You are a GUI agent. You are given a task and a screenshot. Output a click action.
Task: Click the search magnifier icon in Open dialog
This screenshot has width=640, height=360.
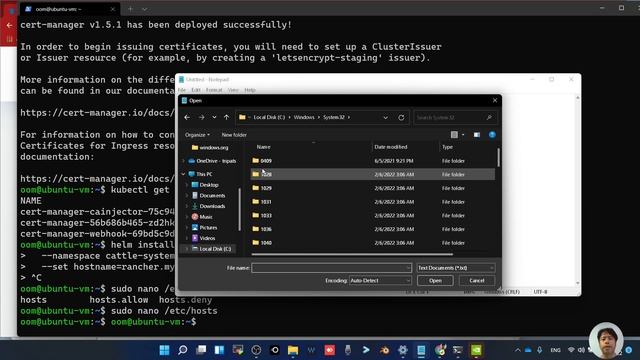(x=489, y=118)
